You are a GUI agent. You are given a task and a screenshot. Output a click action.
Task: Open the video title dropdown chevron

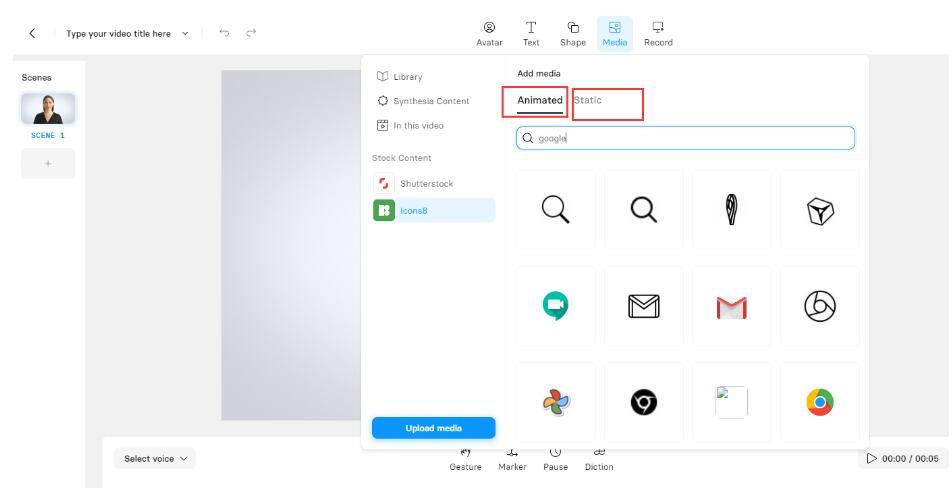pos(185,34)
